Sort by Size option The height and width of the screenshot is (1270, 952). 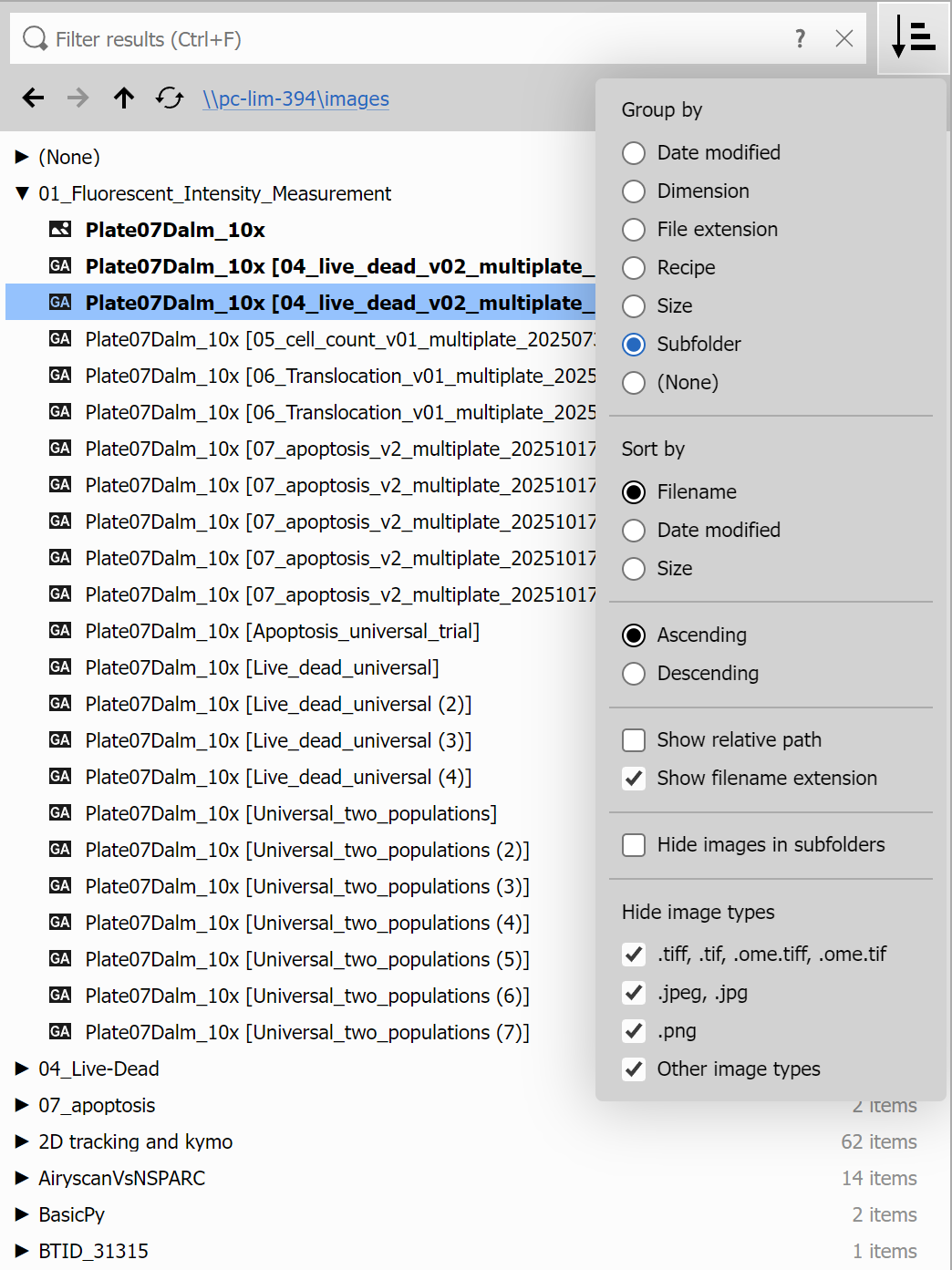click(x=657, y=568)
